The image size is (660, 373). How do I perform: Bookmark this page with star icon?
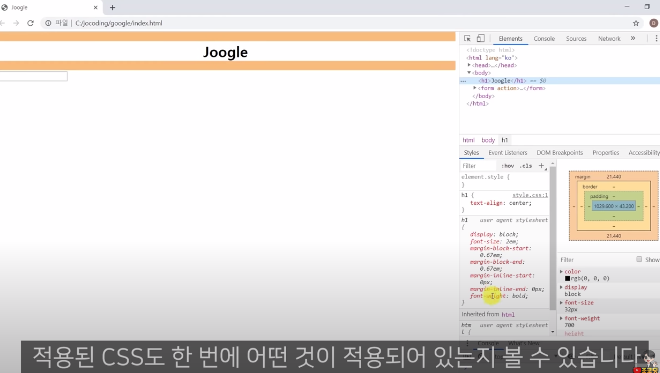click(636, 23)
